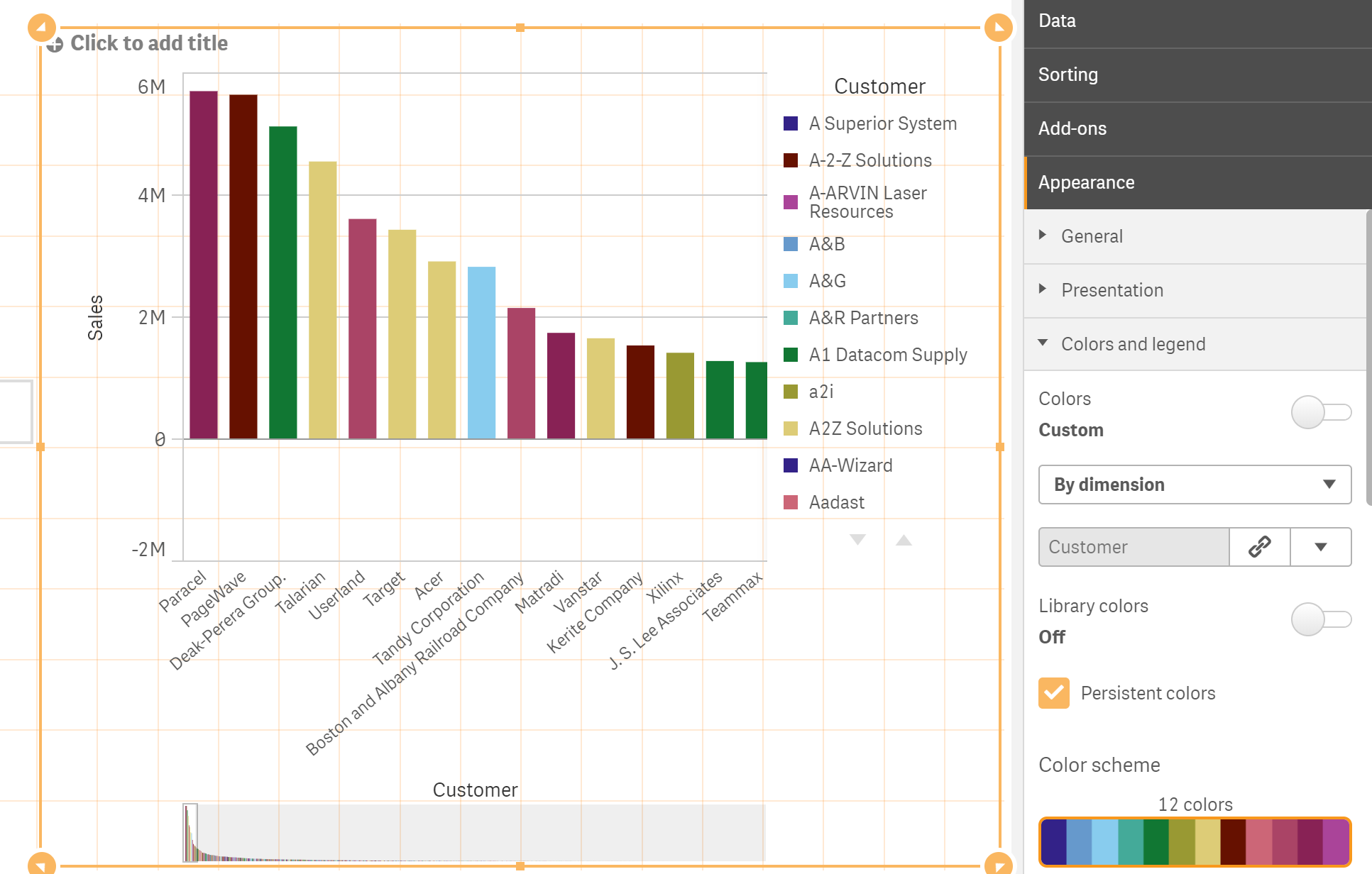Click the Paracel bar in chart
This screenshot has height=874, width=1372.
click(204, 265)
